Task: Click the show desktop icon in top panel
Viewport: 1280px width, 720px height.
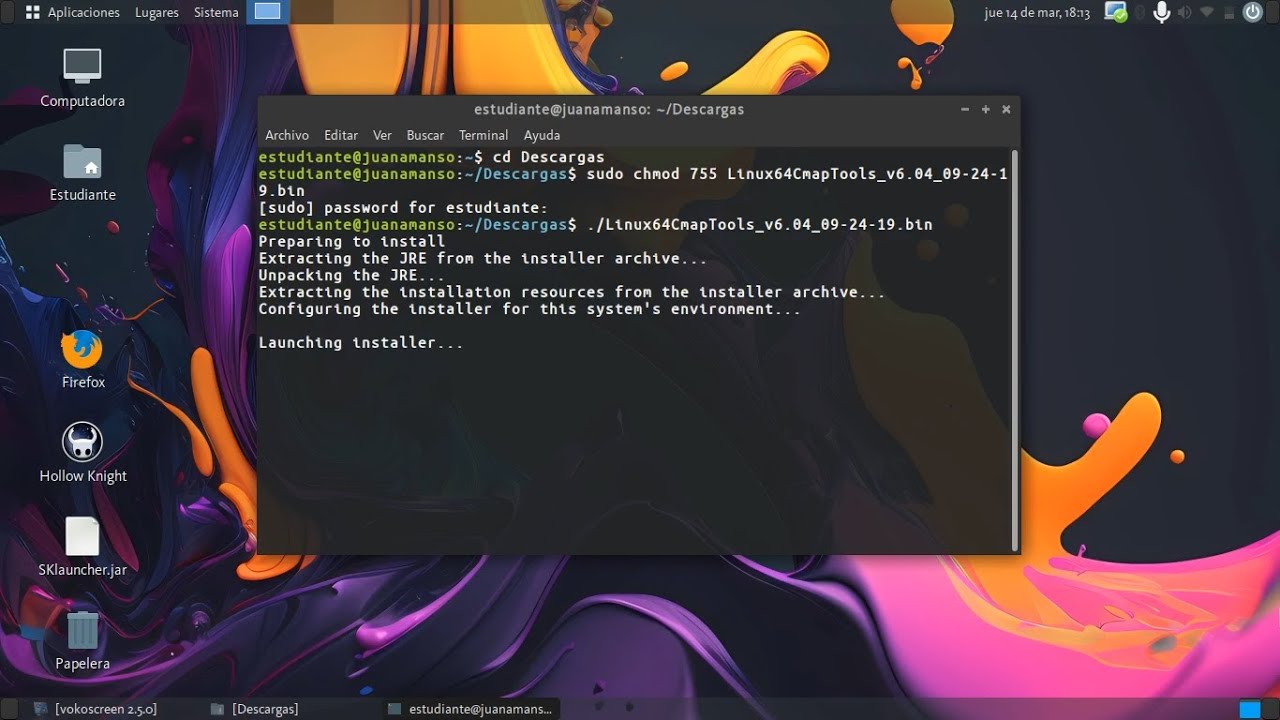Action: [267, 12]
